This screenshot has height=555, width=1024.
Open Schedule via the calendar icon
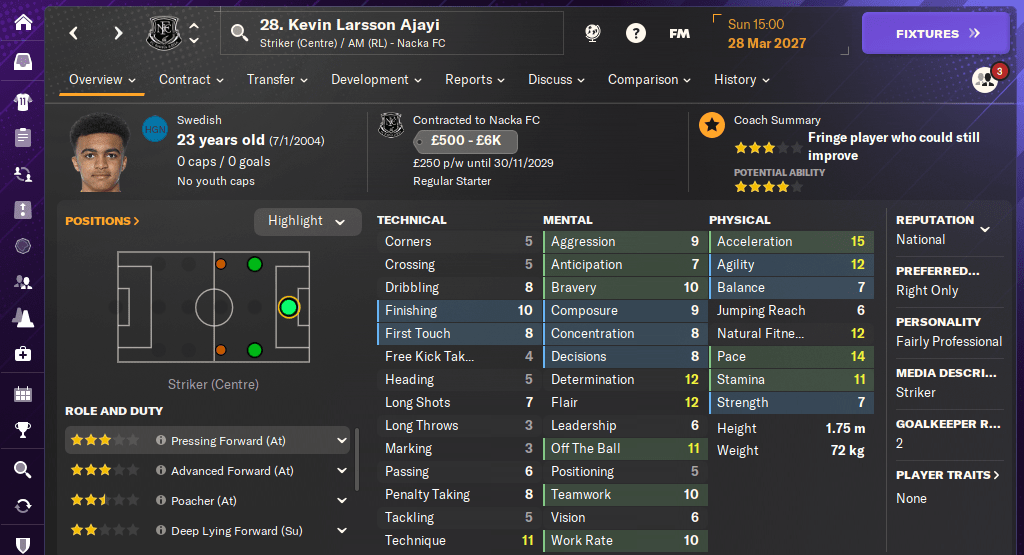[x=22, y=394]
